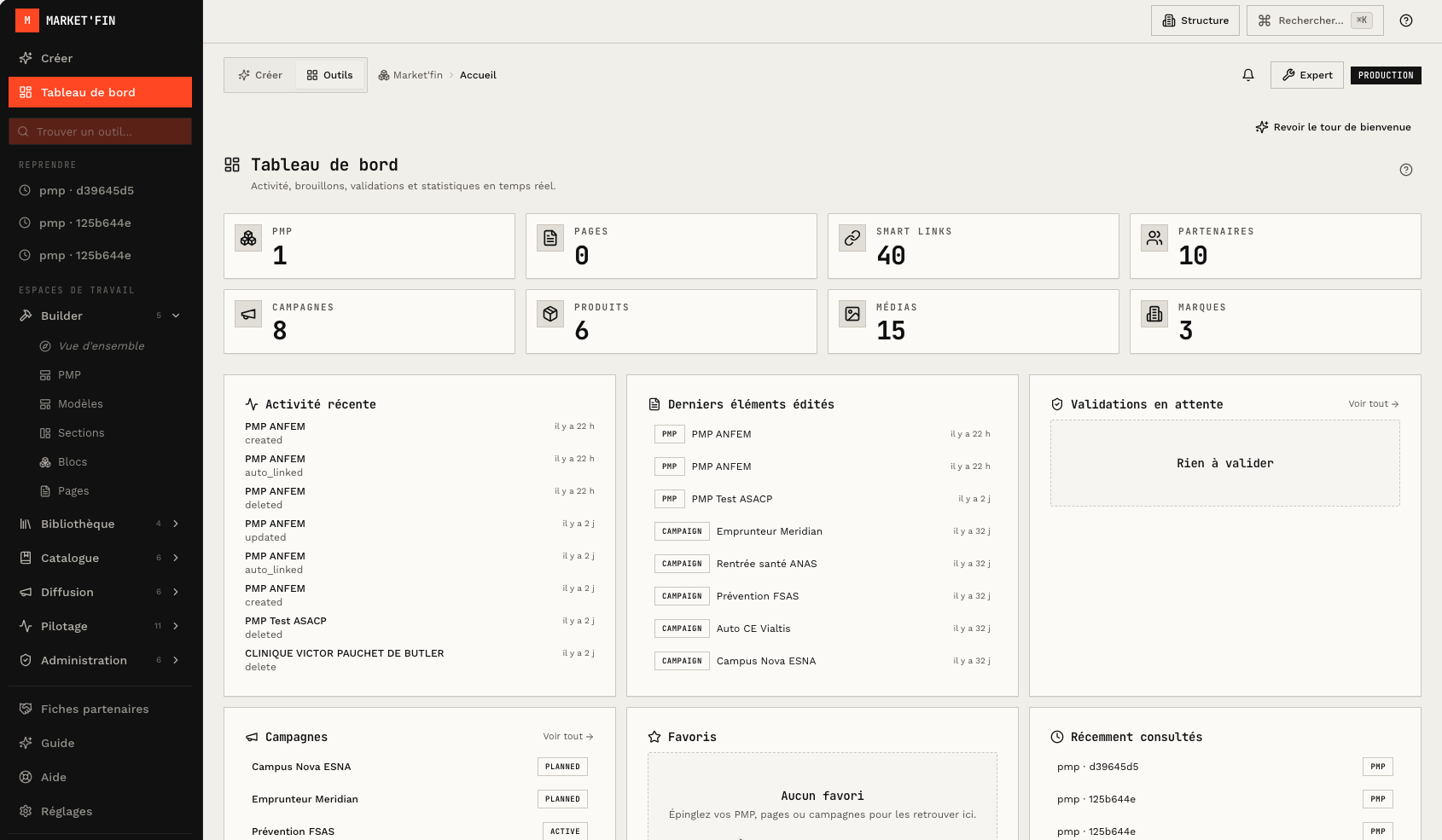Click the Campagnes megaphone card icon
Image resolution: width=1442 pixels, height=840 pixels.
248,314
